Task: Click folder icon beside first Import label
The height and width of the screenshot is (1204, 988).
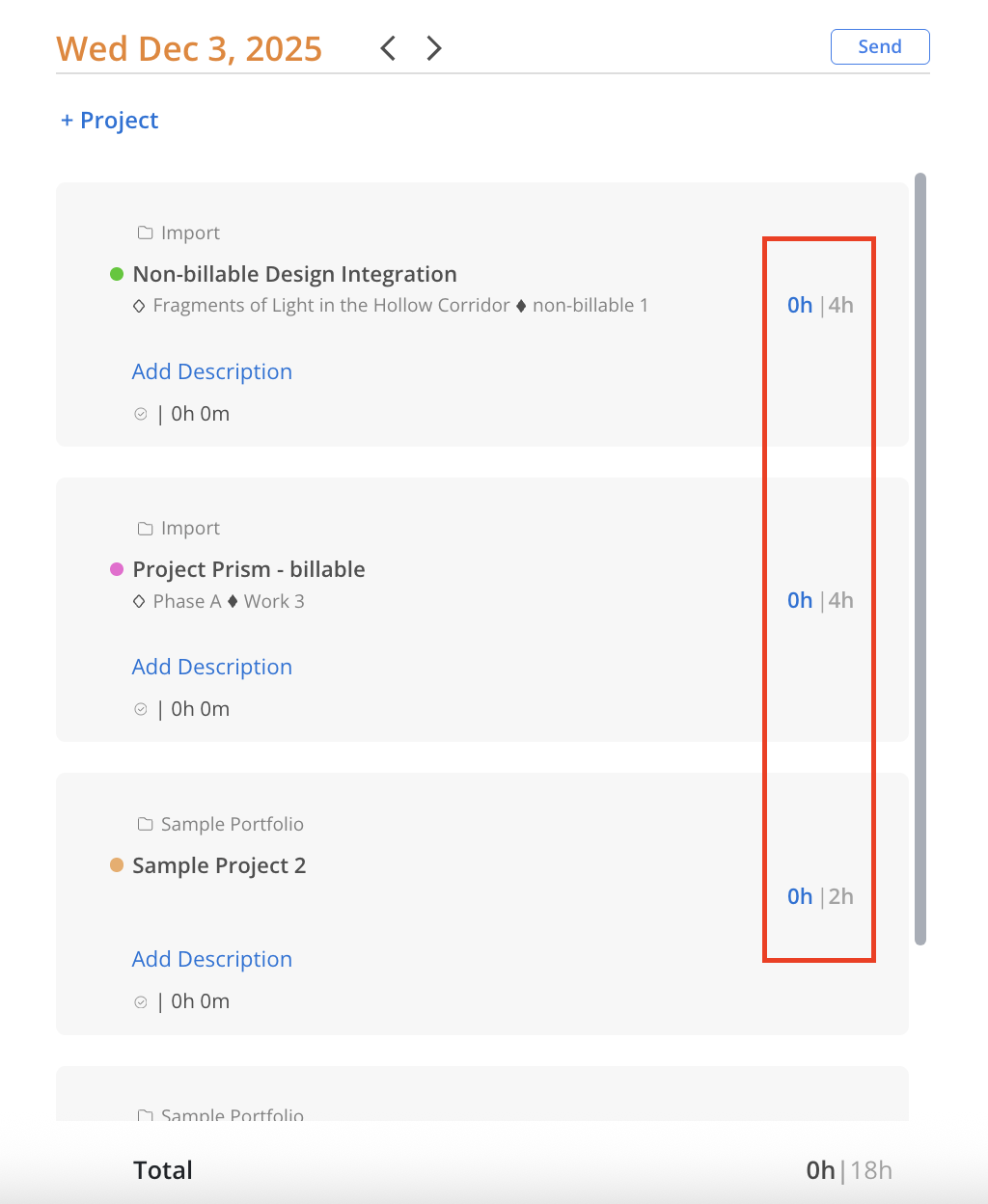Action: pos(145,233)
